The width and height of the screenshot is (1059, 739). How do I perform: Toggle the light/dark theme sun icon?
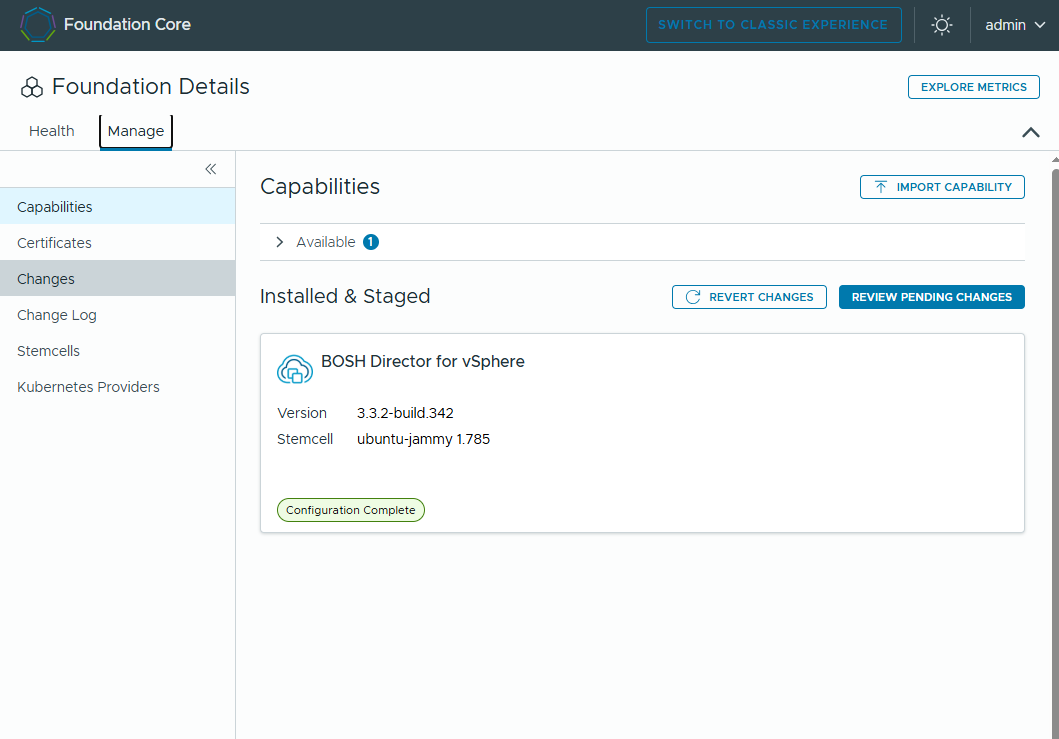tap(941, 25)
